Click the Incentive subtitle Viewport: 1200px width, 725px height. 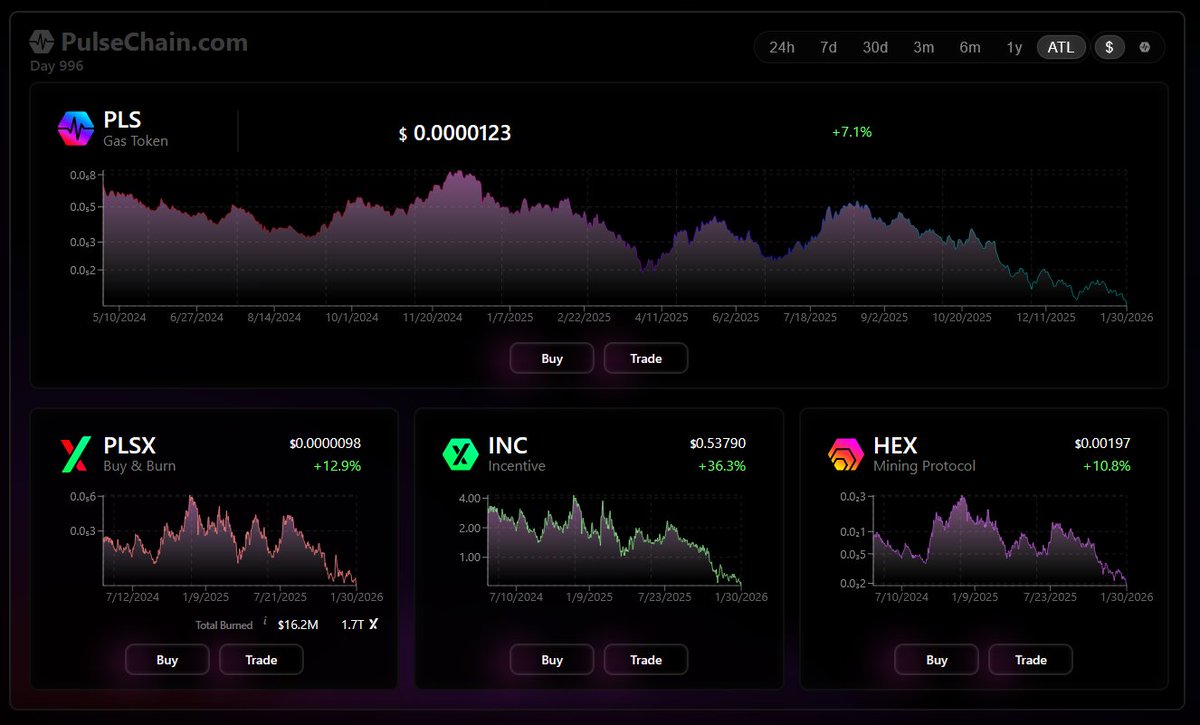coord(517,466)
